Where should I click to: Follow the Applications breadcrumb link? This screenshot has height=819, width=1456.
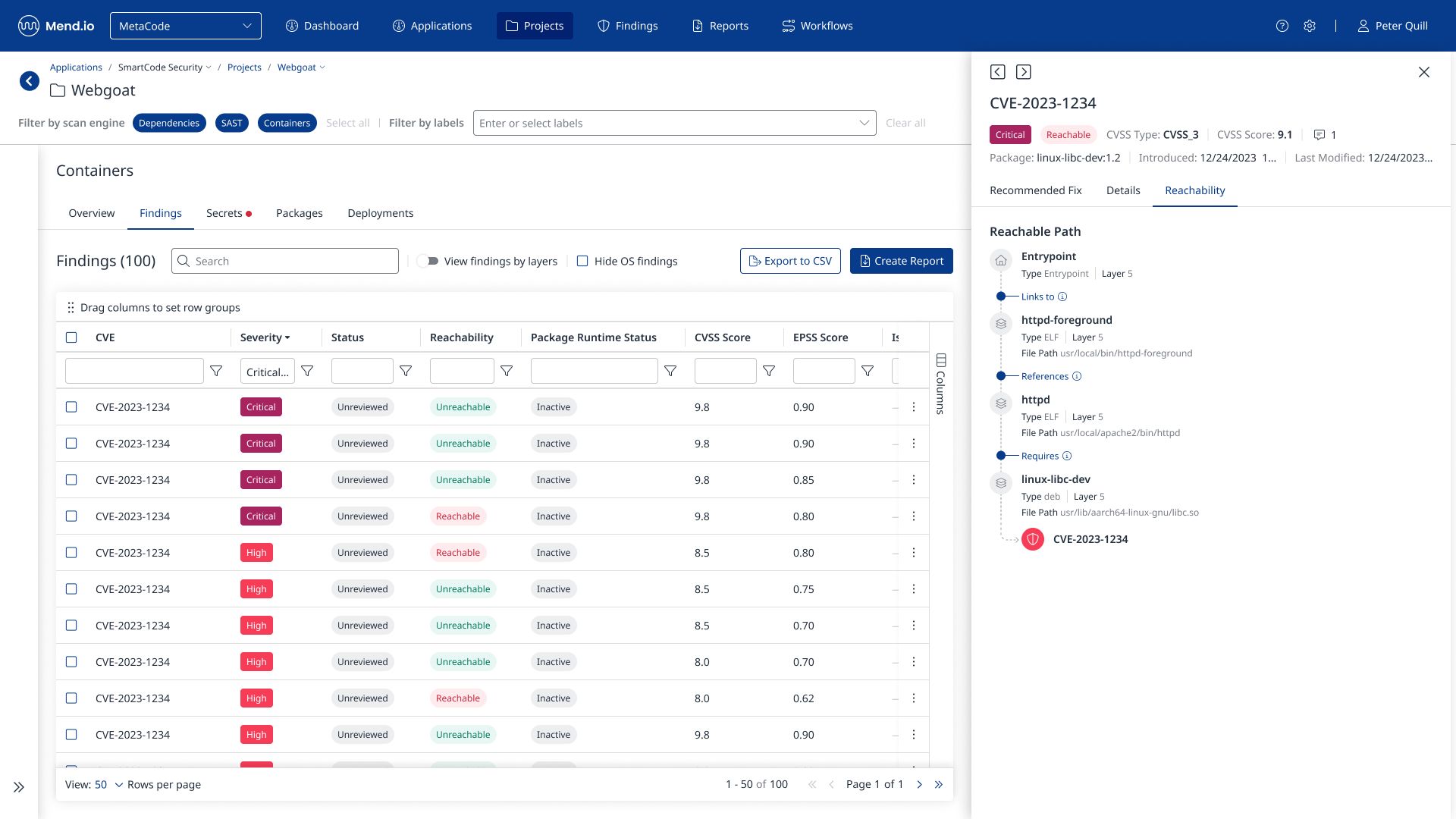pyautogui.click(x=76, y=67)
